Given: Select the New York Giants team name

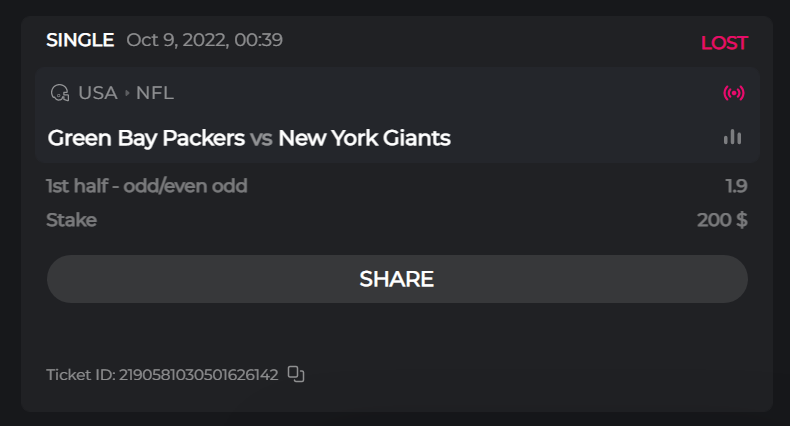Looking at the screenshot, I should tap(364, 138).
